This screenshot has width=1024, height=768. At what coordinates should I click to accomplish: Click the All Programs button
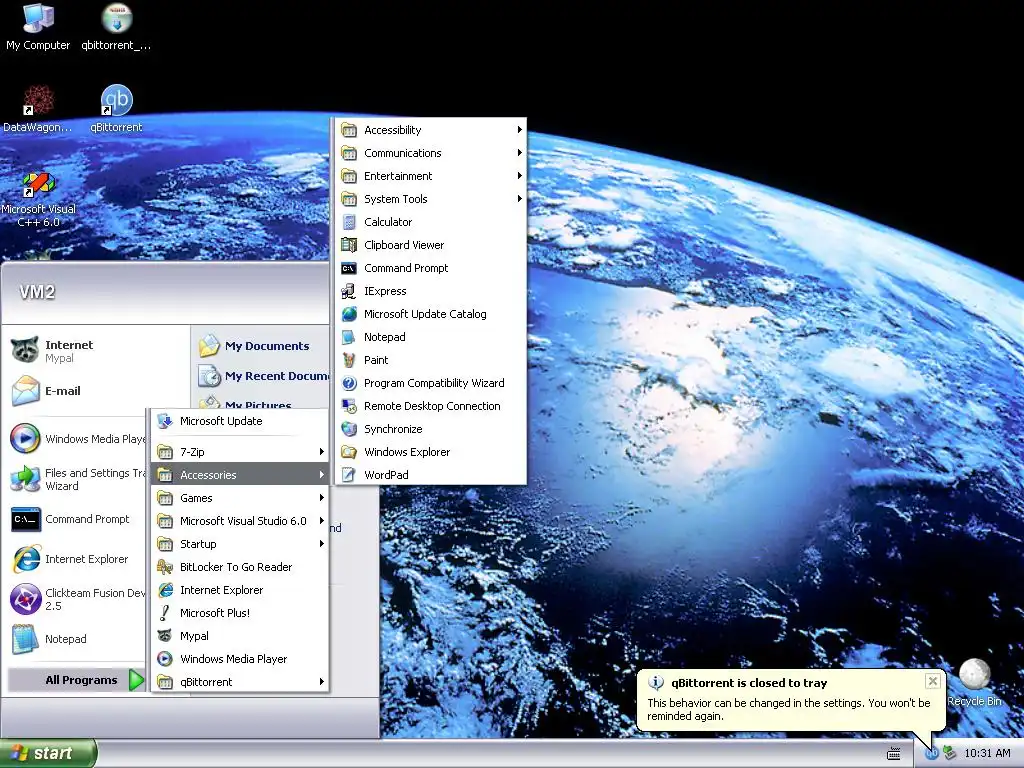[x=76, y=680]
